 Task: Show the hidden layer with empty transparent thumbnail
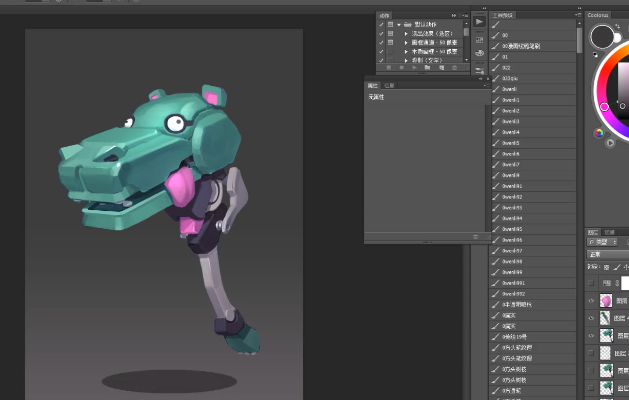[591, 353]
